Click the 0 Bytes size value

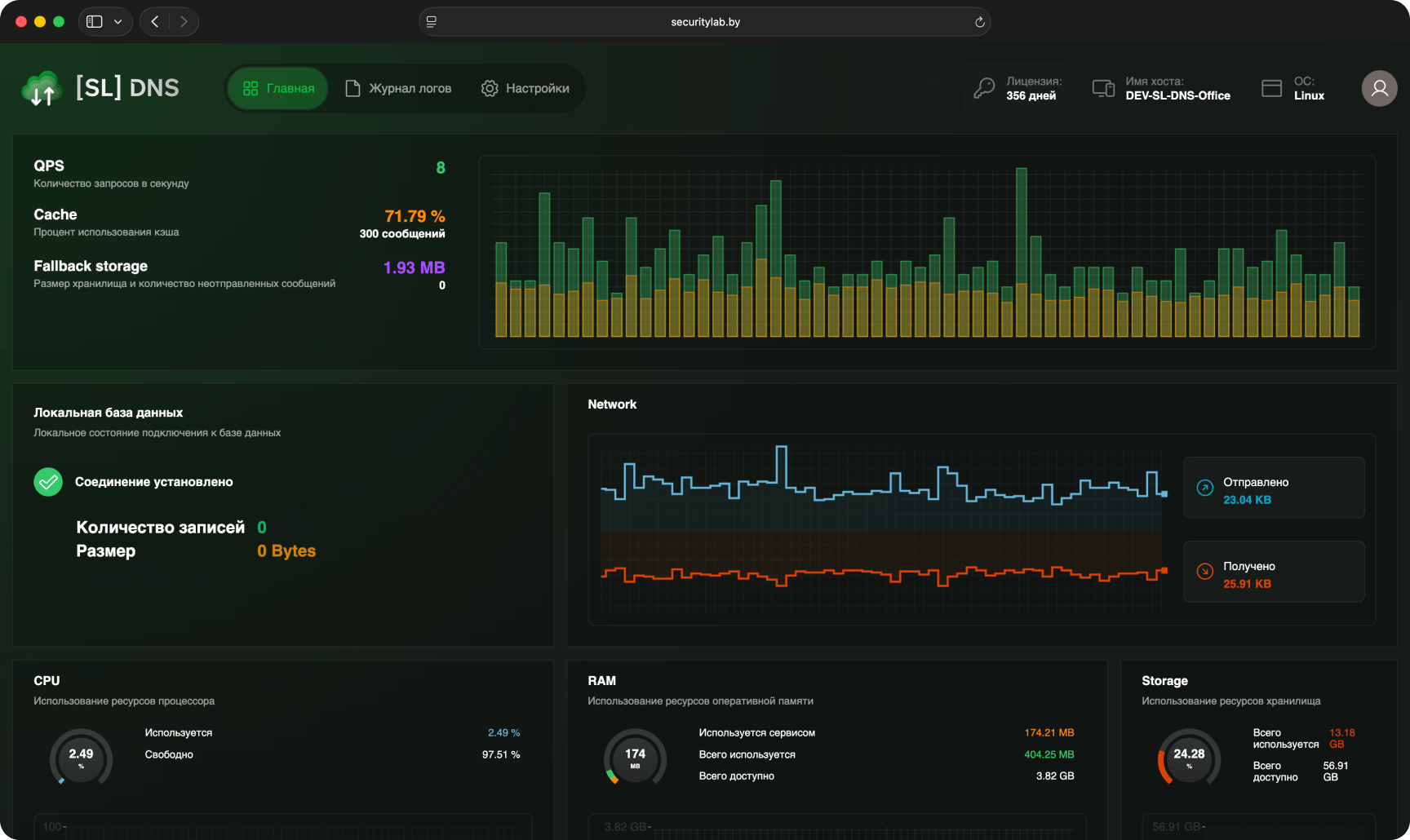point(286,551)
